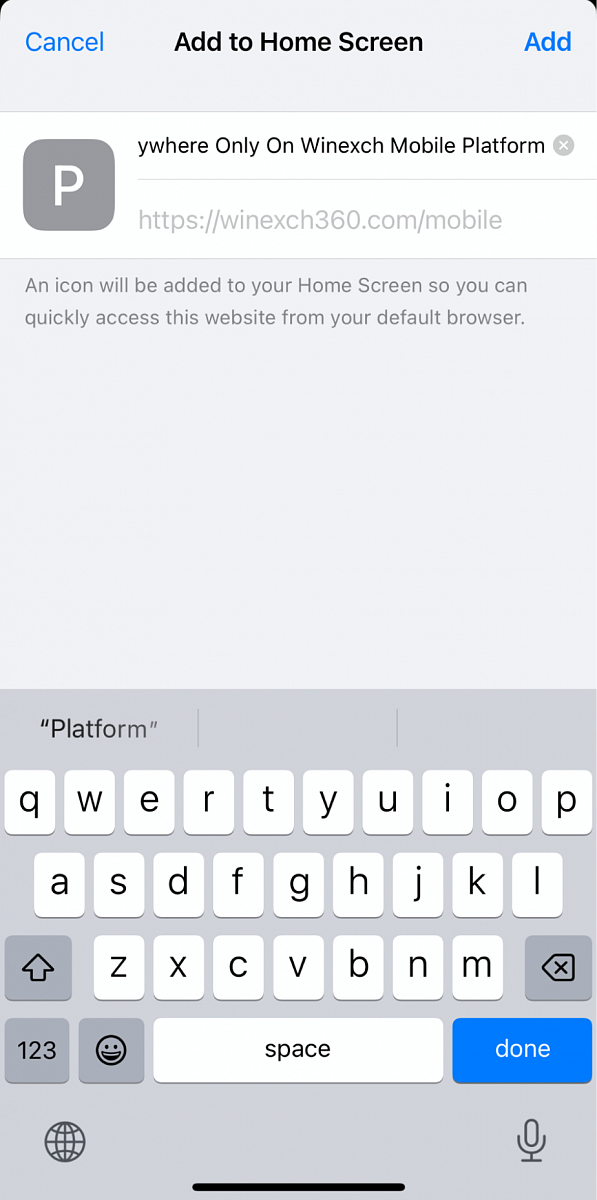
Task: Add the shortcut to Home Screen
Action: pos(548,42)
